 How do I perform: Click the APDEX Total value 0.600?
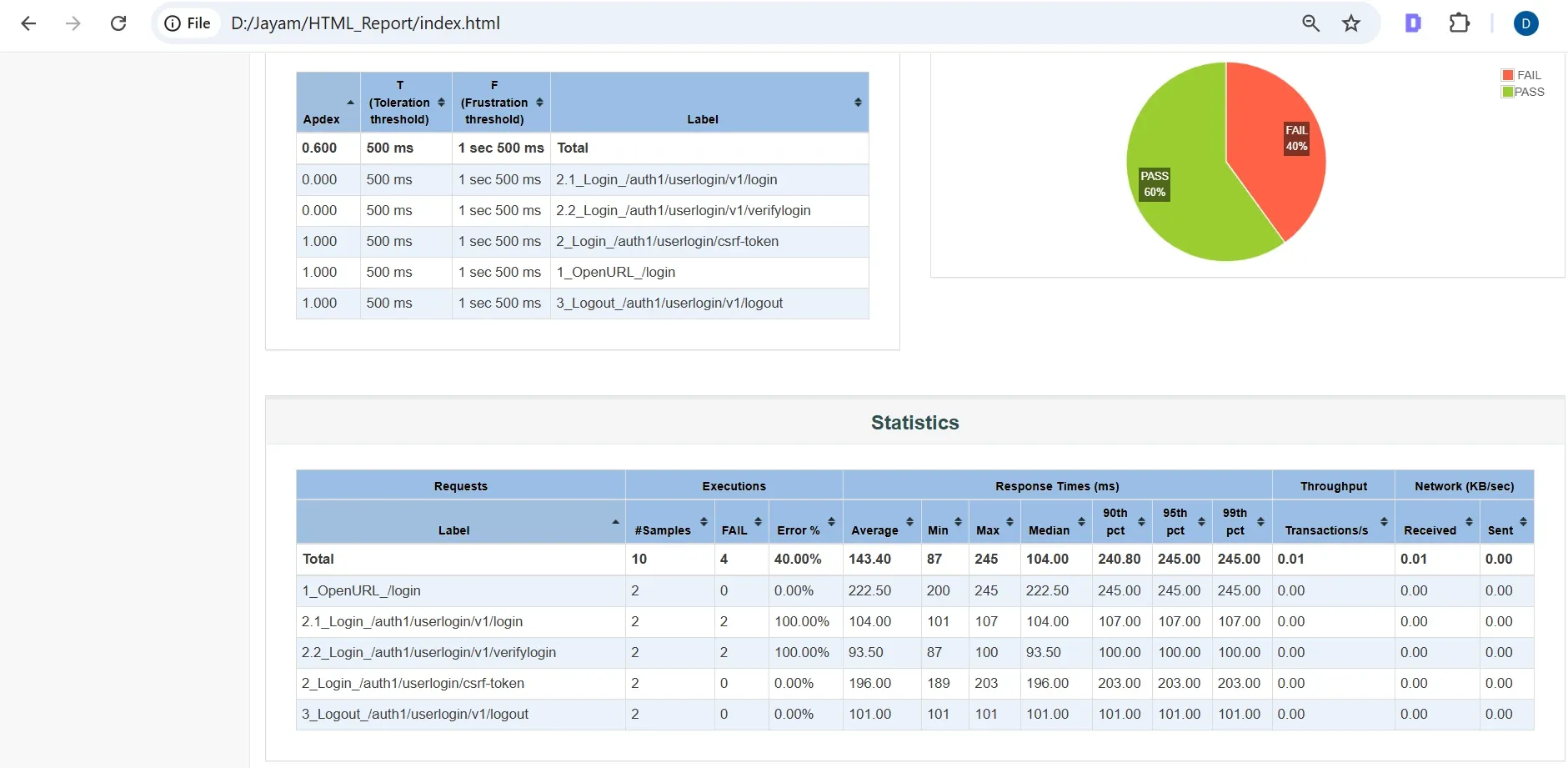point(319,148)
